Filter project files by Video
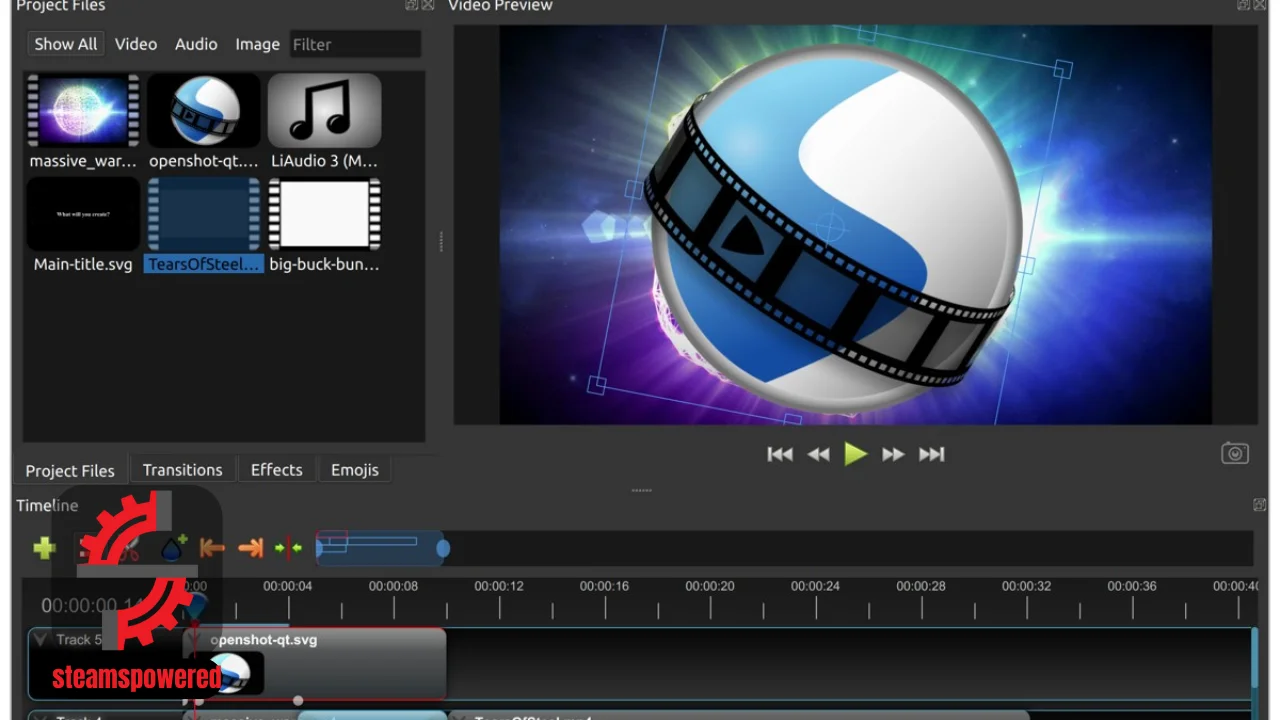 click(x=136, y=44)
